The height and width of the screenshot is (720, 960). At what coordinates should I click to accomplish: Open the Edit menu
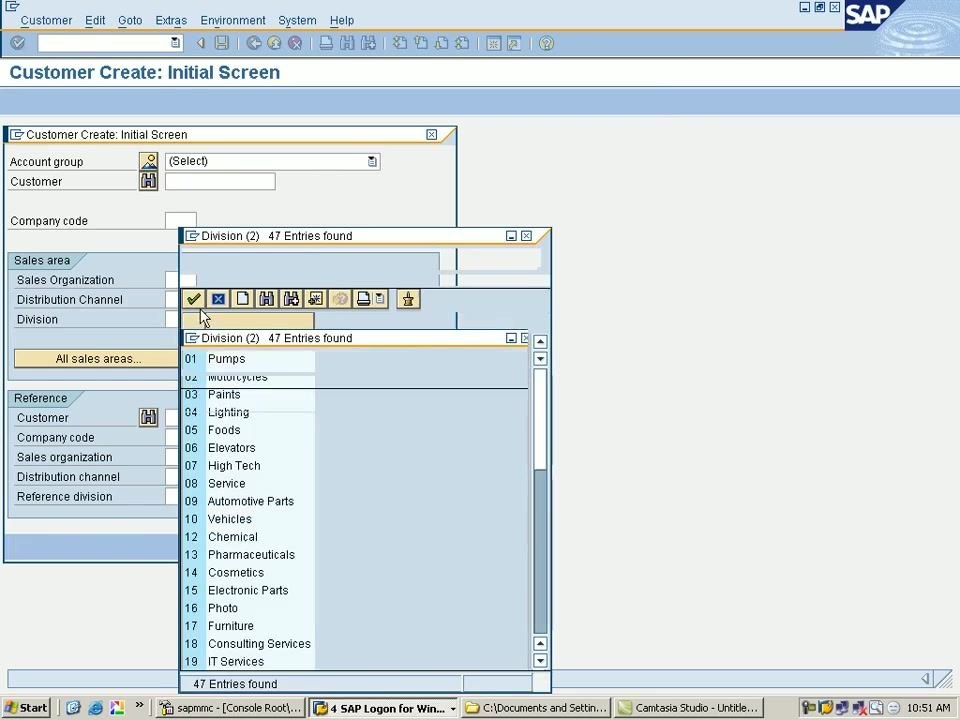click(95, 20)
